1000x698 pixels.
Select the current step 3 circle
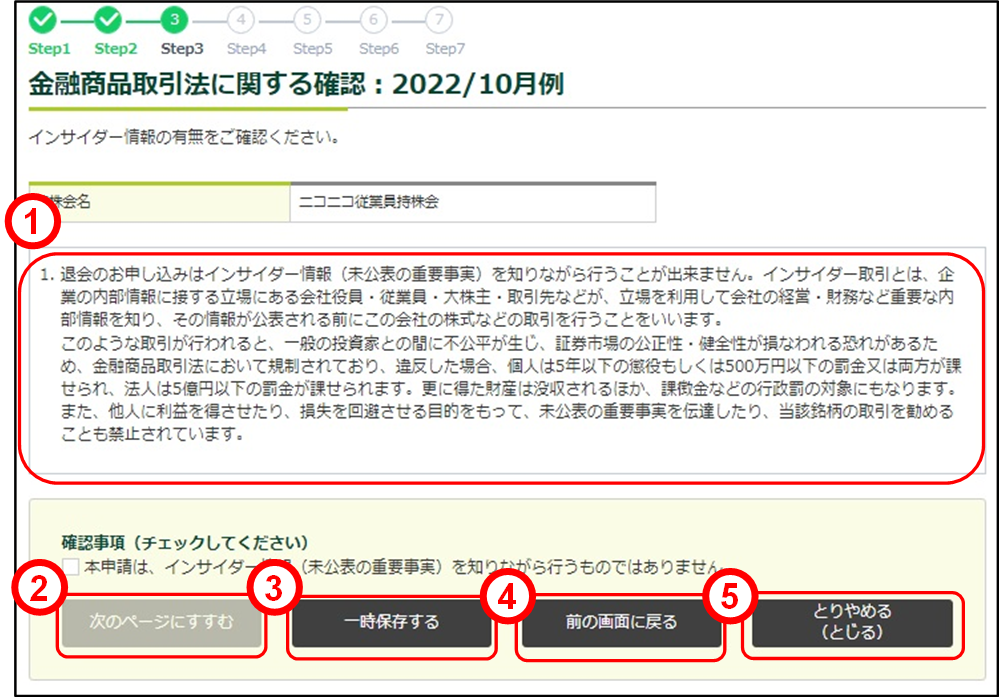pyautogui.click(x=175, y=19)
